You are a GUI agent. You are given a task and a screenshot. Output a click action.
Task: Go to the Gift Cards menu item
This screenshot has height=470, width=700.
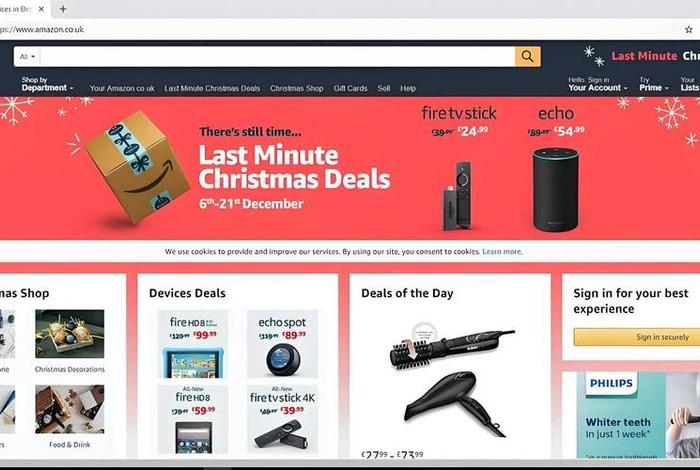pos(350,88)
